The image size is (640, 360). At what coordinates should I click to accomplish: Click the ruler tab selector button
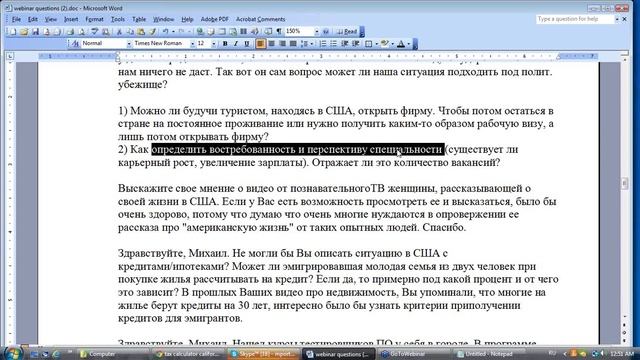10,56
